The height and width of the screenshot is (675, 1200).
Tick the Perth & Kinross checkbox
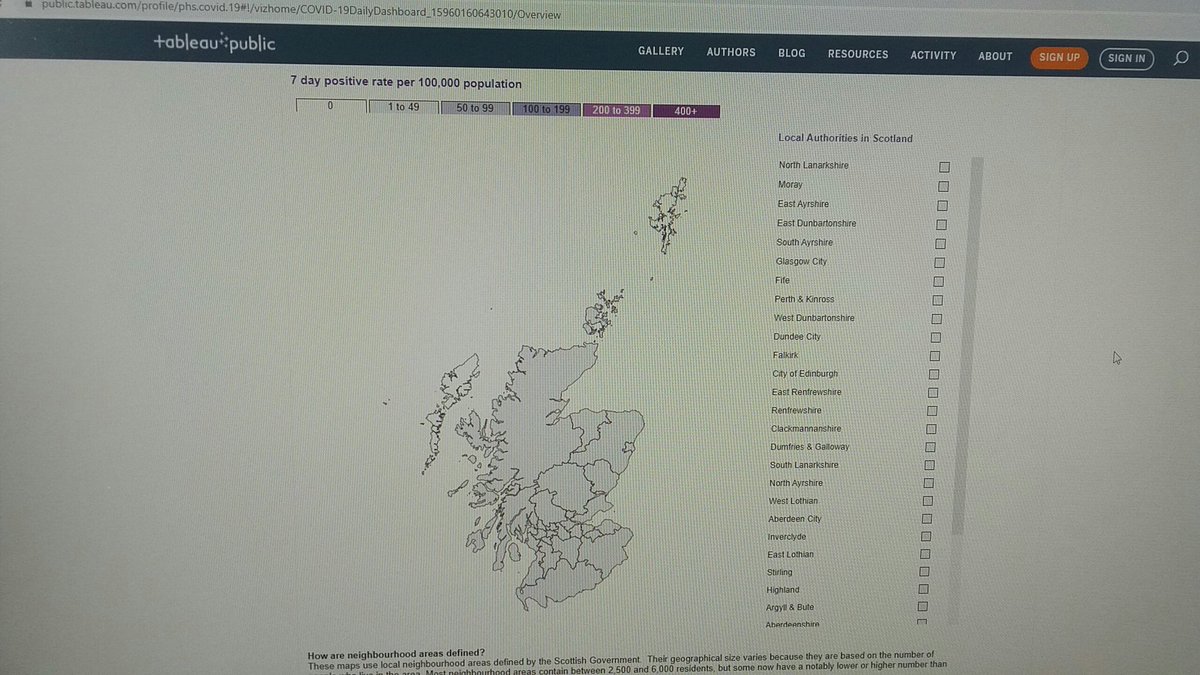point(937,300)
